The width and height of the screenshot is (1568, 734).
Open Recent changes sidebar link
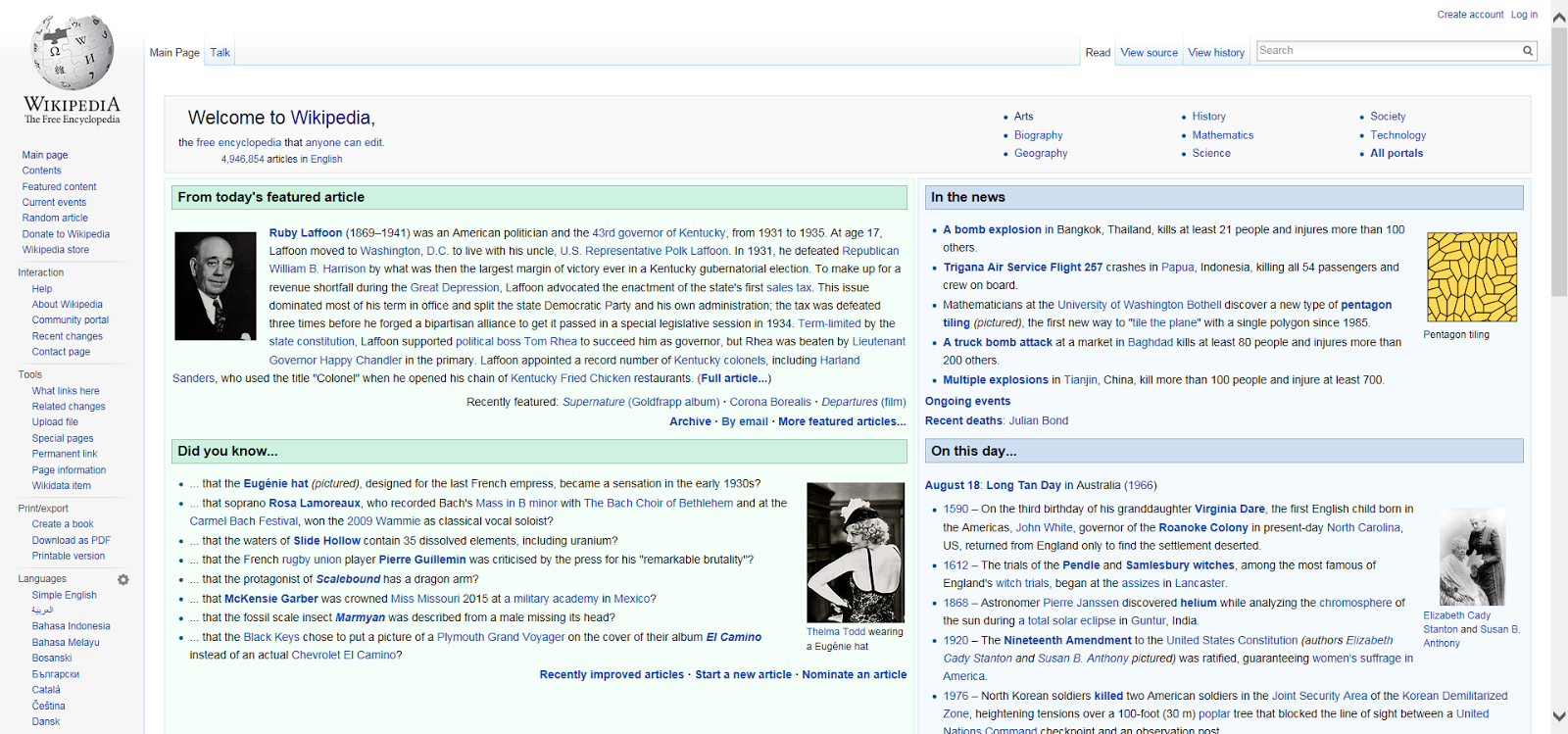click(x=67, y=336)
